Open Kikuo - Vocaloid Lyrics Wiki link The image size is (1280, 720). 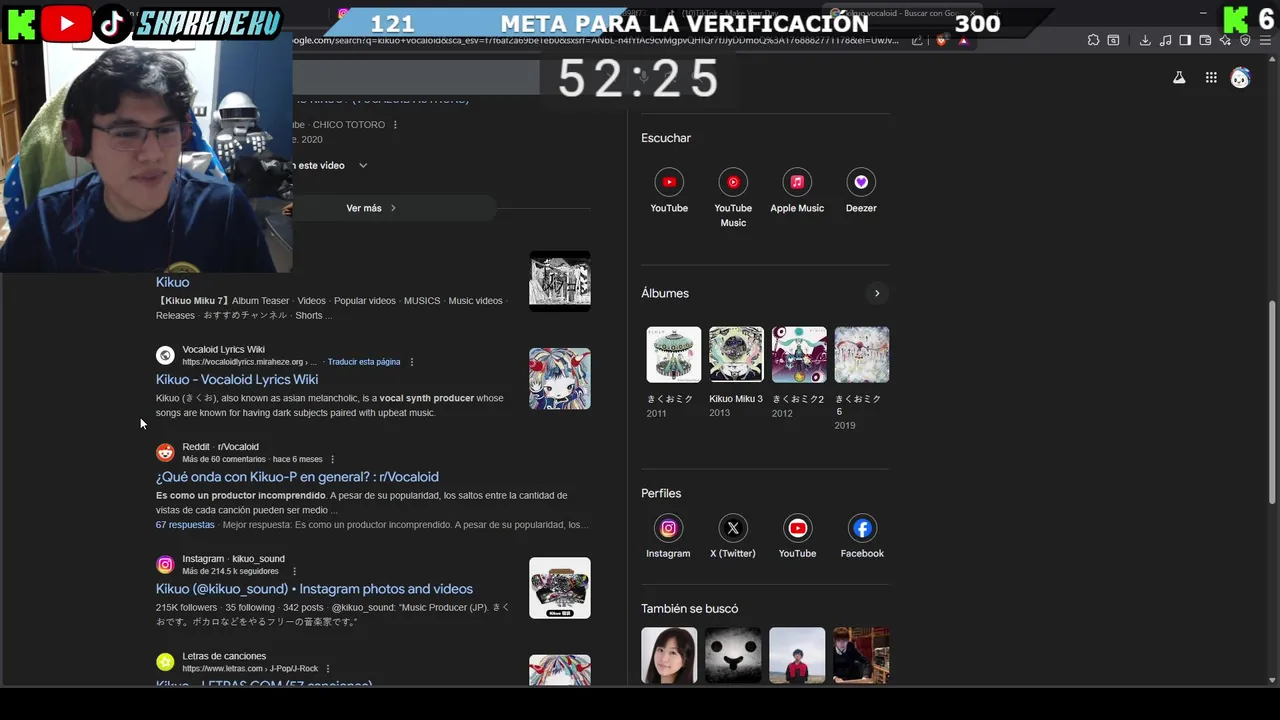click(237, 379)
